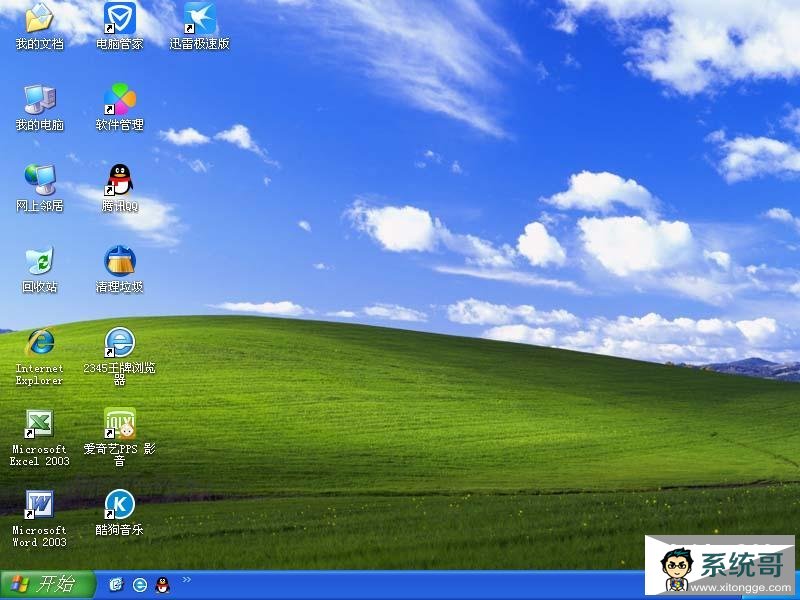Click the show desktop quick launch icon
800x600 pixels.
(x=116, y=585)
